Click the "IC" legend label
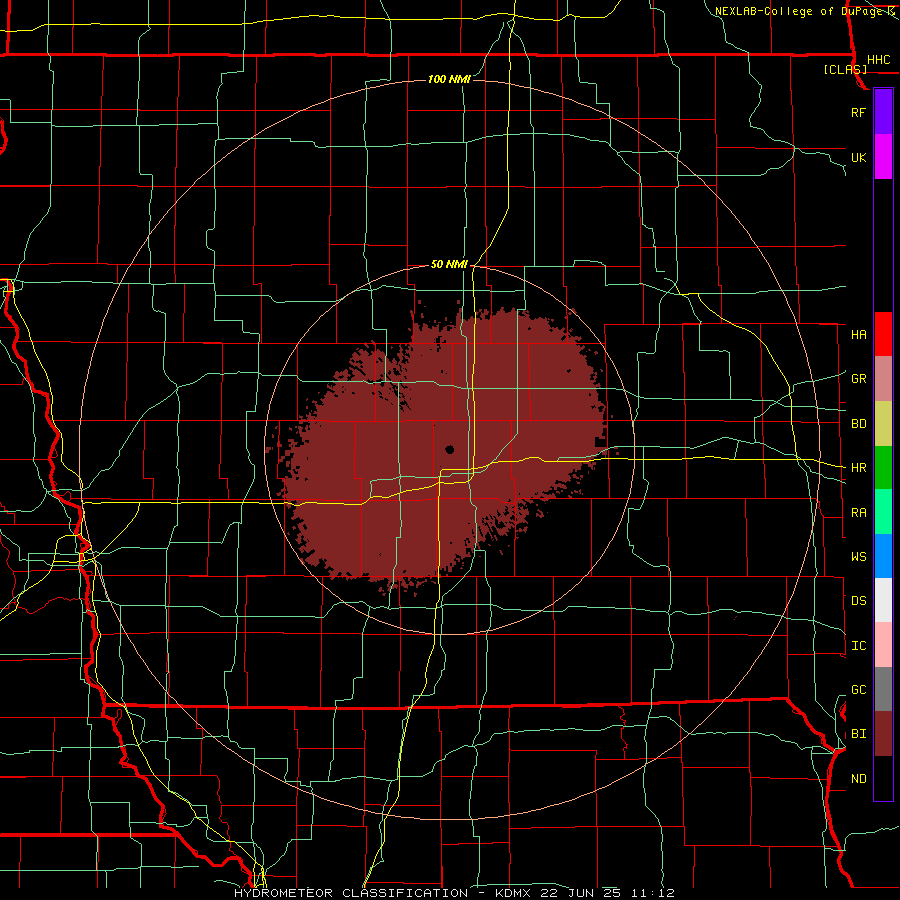900x900 pixels. click(858, 646)
